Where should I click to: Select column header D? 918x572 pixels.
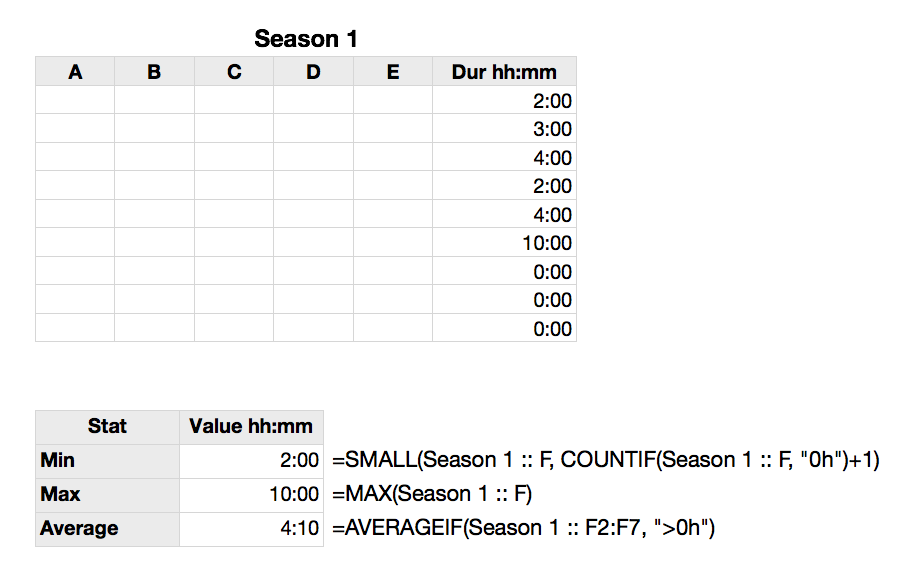pos(313,72)
